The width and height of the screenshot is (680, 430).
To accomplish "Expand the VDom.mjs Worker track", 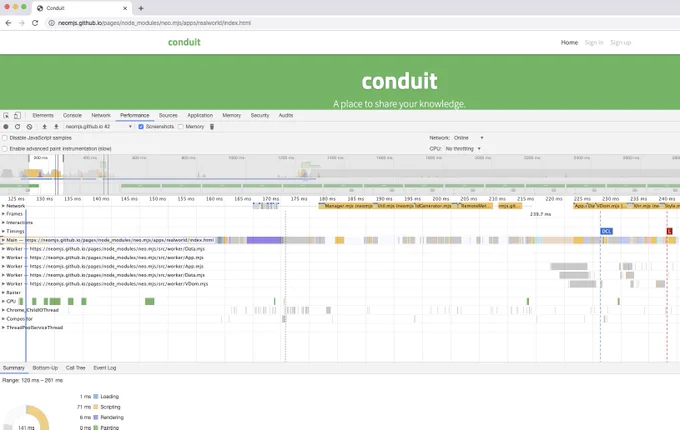I will click(3, 284).
